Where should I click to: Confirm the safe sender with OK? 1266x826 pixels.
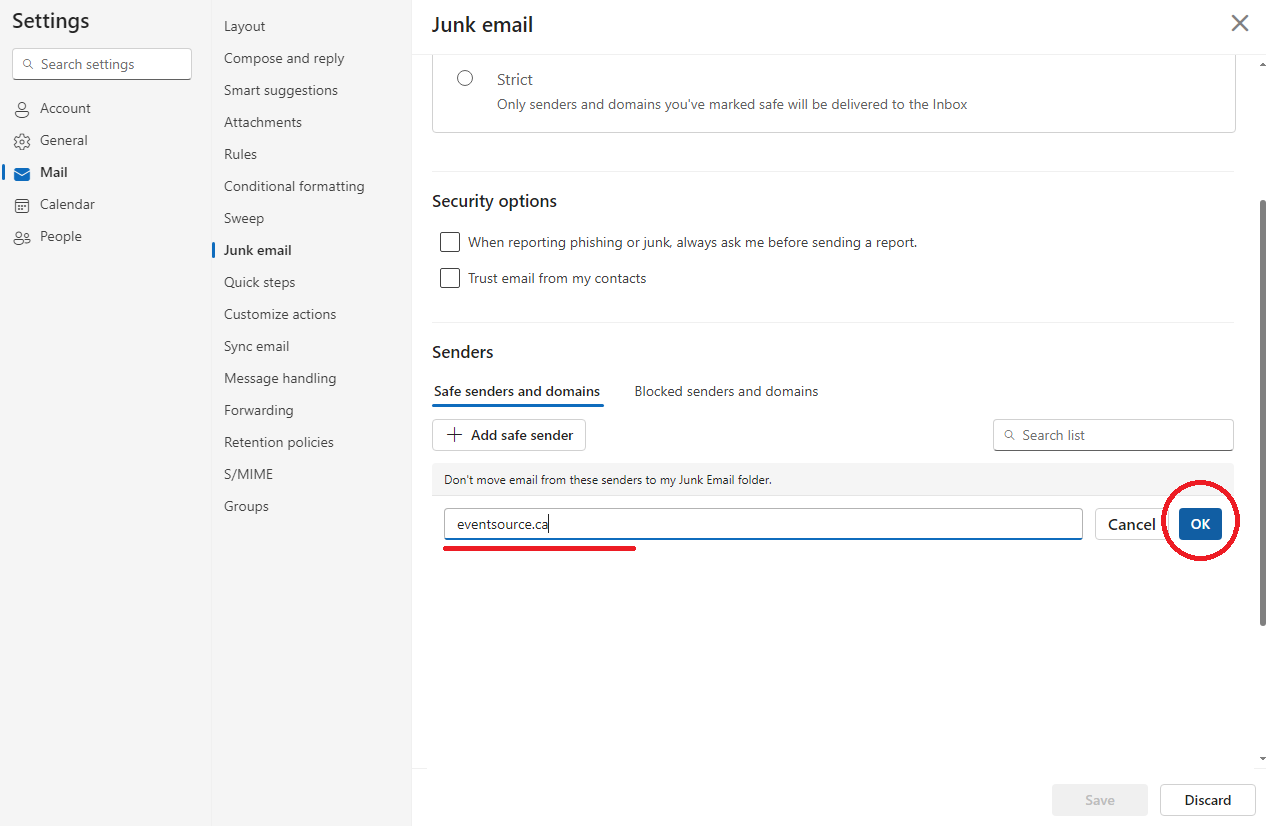tap(1200, 524)
